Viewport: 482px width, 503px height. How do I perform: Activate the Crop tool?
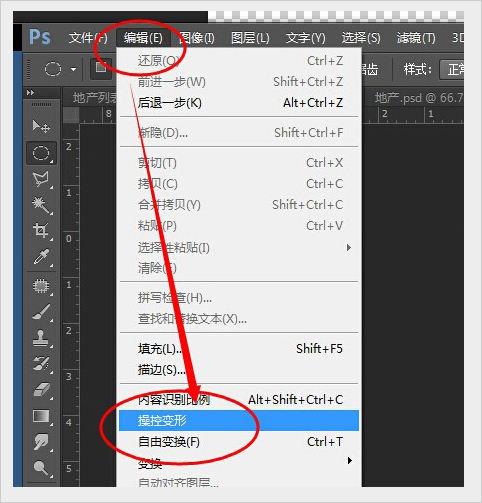click(41, 230)
